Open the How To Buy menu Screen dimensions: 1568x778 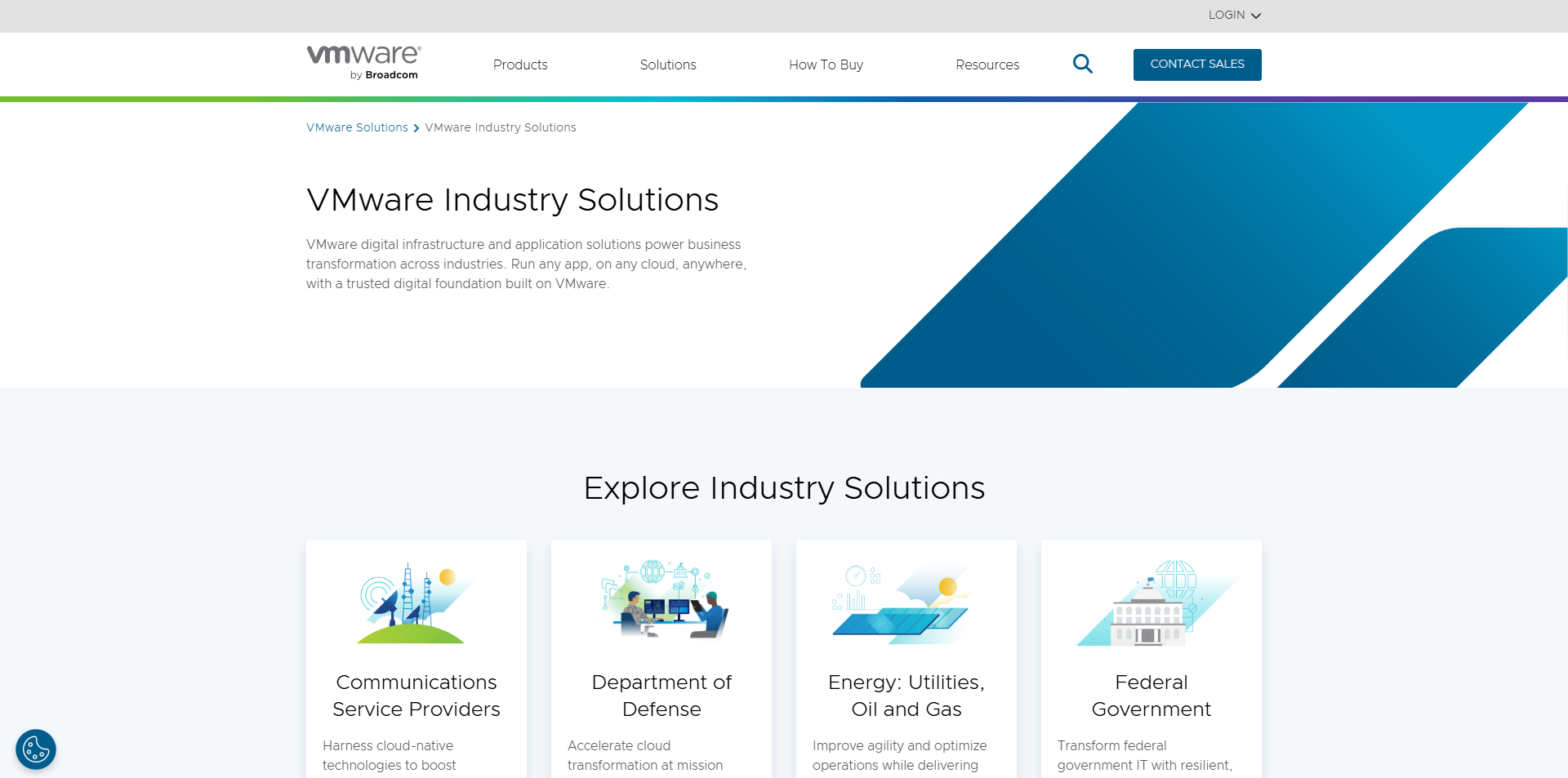click(x=826, y=64)
